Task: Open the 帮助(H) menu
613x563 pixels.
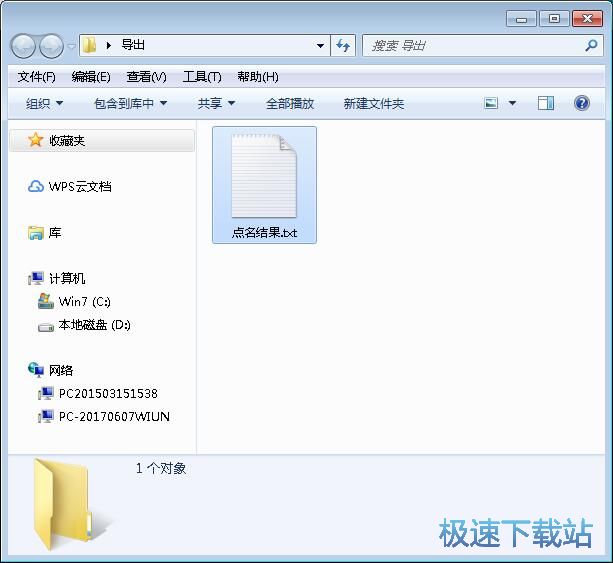Action: 258,77
